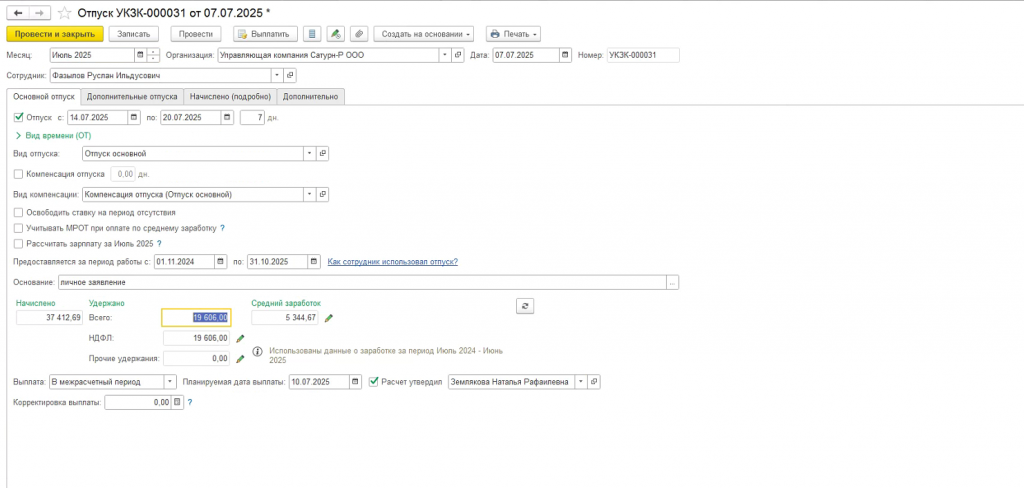This screenshot has height=488, width=1024.
Task: Open calculator for Корректировка выплаты
Action: (176, 403)
